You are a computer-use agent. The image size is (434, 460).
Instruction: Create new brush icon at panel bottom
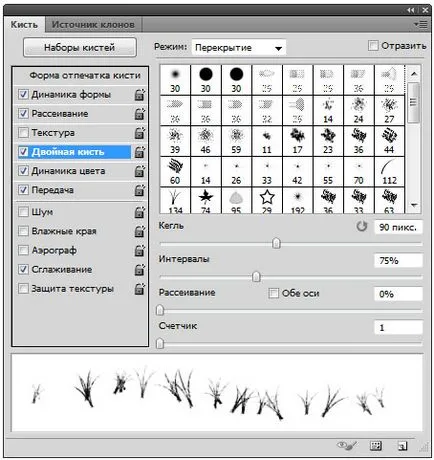(x=402, y=446)
